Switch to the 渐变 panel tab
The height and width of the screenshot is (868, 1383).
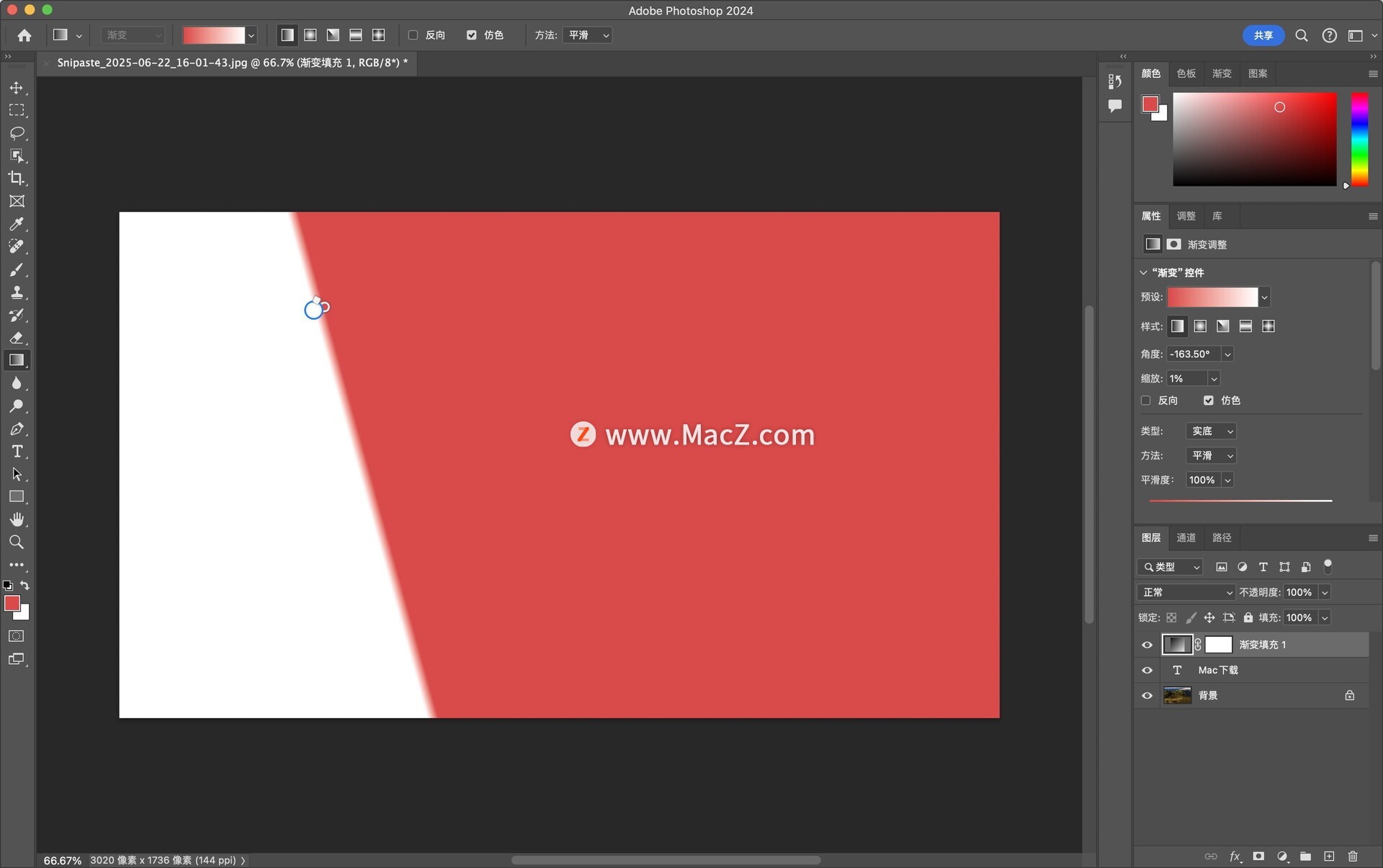click(x=1222, y=73)
